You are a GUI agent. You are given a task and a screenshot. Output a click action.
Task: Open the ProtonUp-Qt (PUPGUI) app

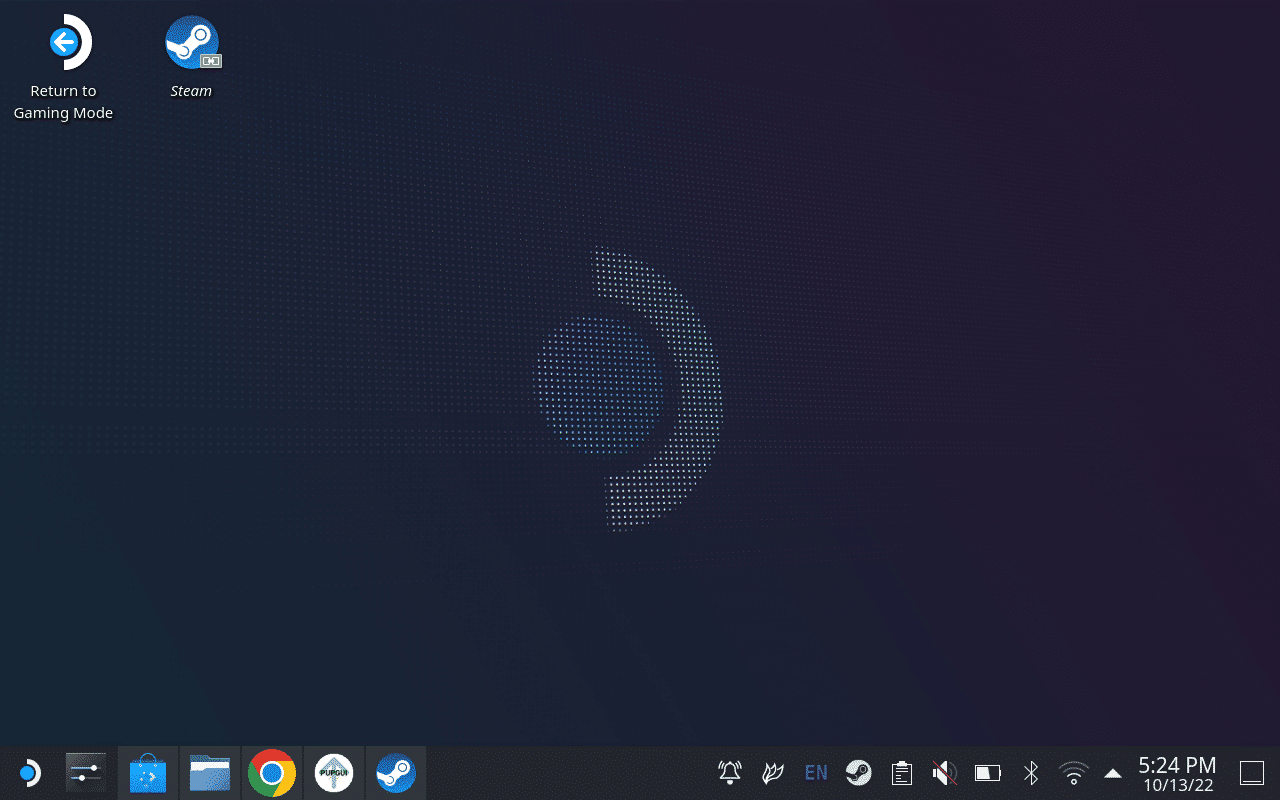(x=334, y=773)
